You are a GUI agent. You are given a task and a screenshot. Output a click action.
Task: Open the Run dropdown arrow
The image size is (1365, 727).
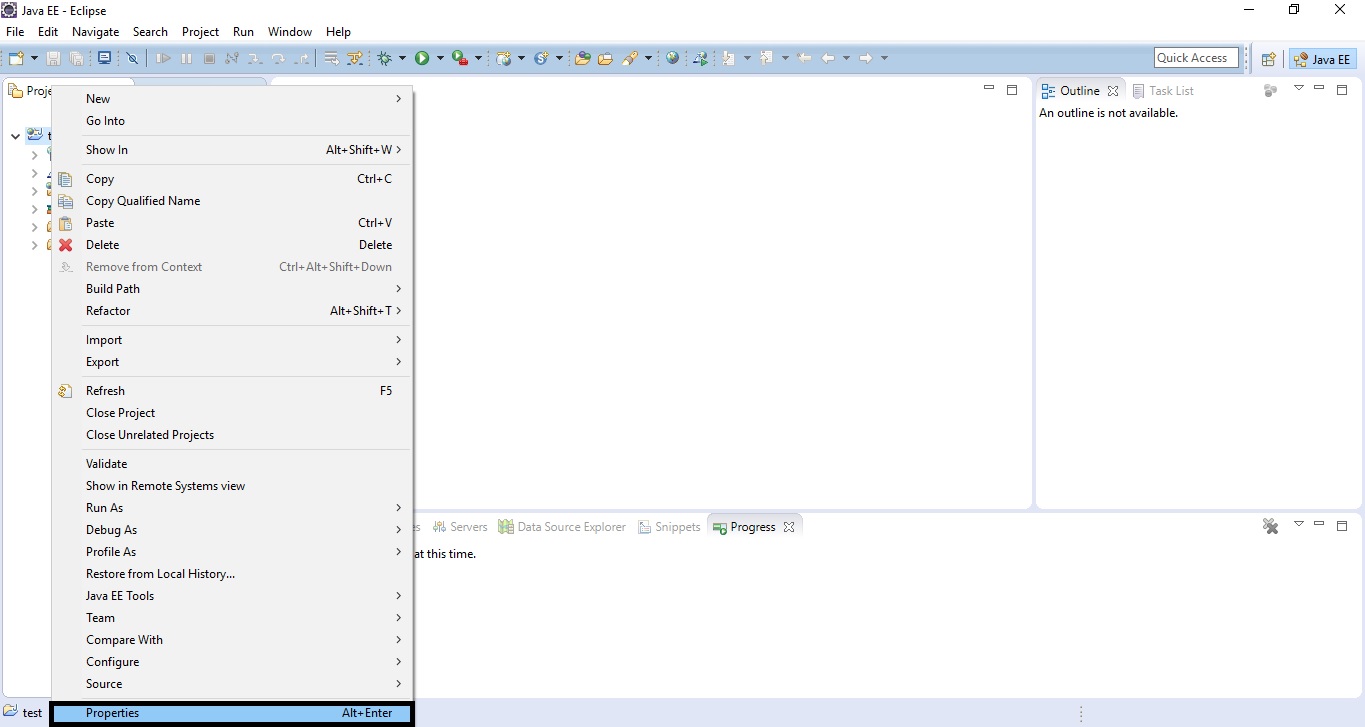[x=440, y=58]
